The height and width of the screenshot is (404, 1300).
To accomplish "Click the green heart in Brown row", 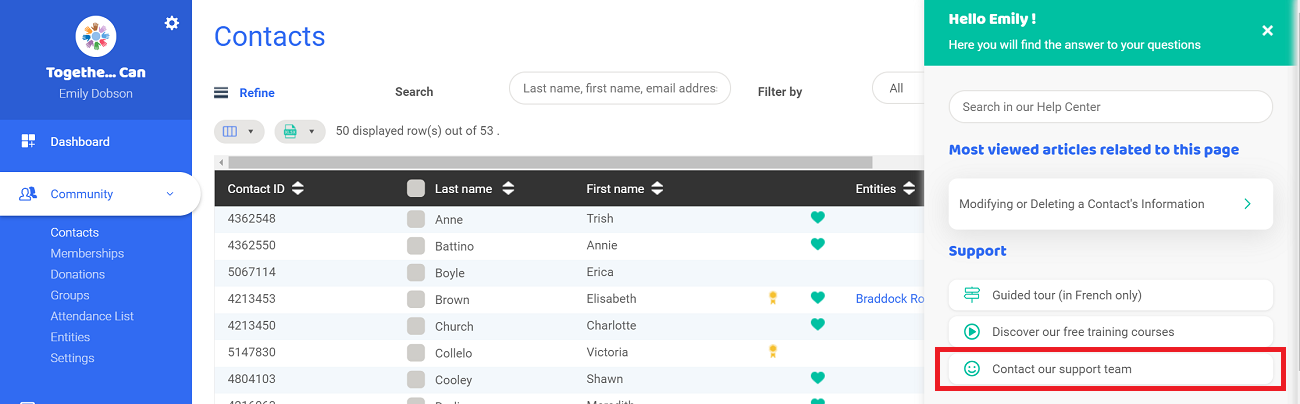I will (817, 297).
